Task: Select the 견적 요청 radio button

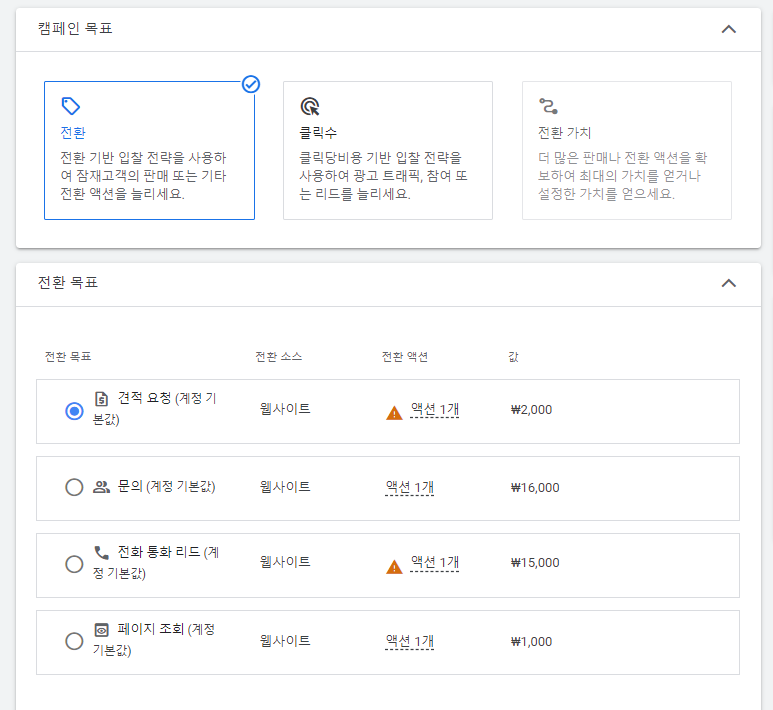Action: 74,411
